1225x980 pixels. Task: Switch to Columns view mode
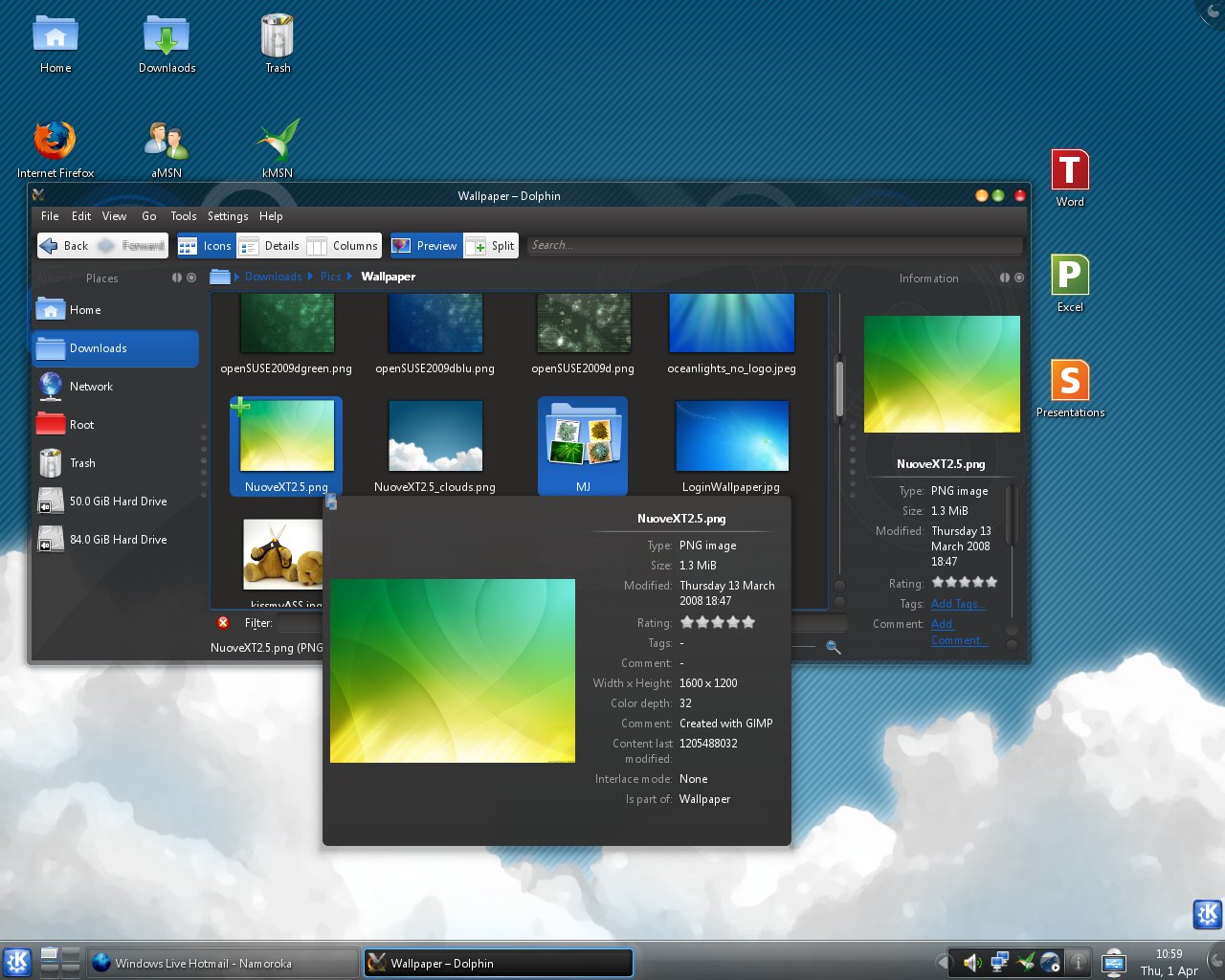click(x=344, y=246)
